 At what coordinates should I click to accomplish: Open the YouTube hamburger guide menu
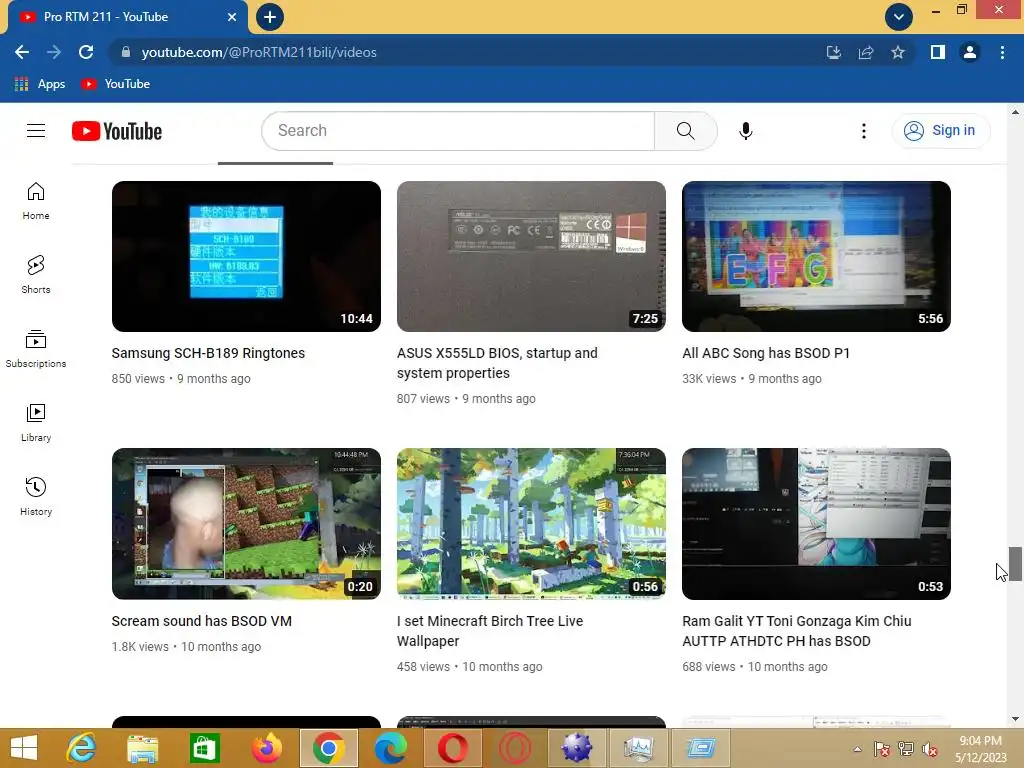36,131
